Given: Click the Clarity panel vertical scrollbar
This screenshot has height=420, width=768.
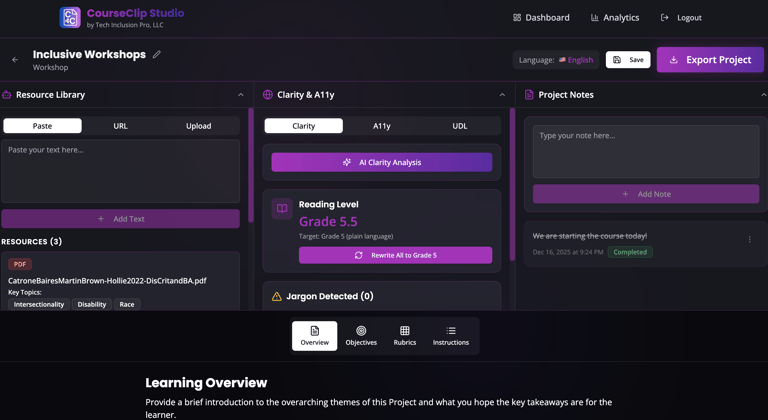Looking at the screenshot, I should click(x=512, y=184).
